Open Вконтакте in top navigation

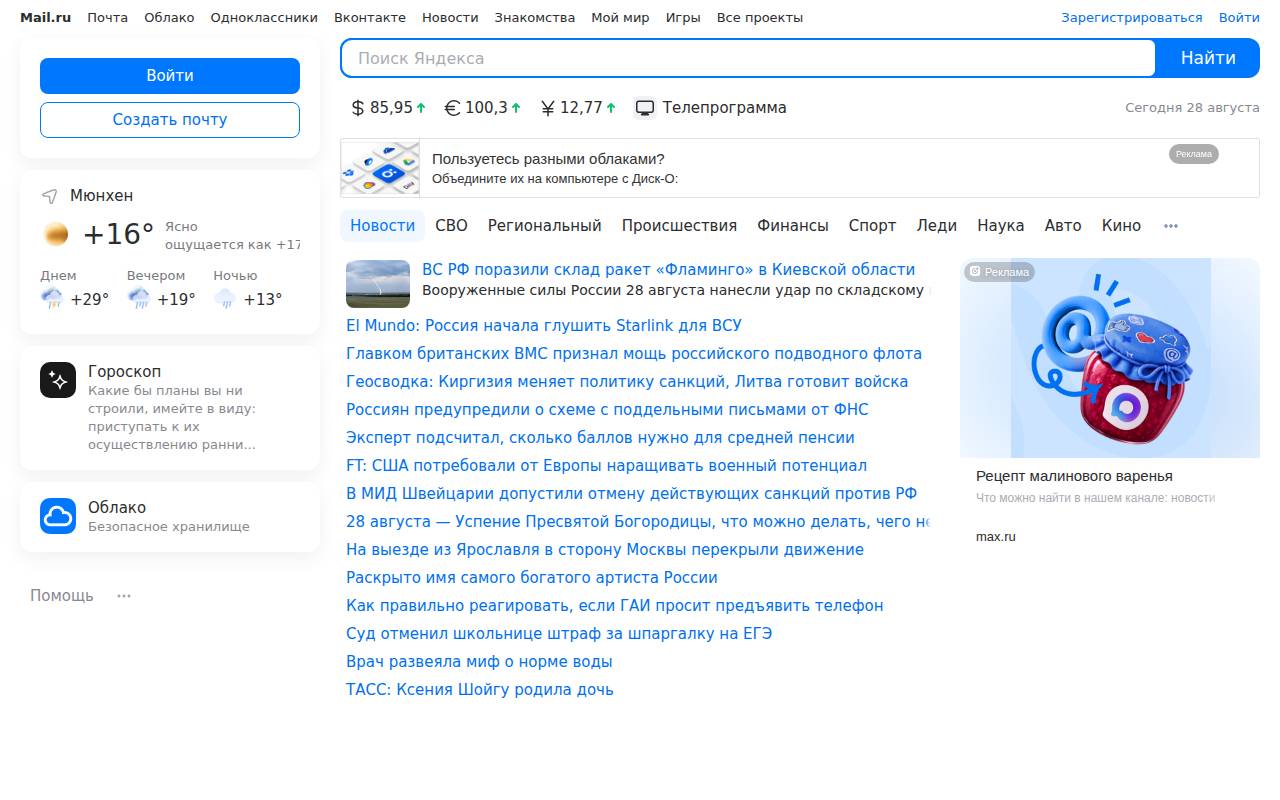[370, 18]
